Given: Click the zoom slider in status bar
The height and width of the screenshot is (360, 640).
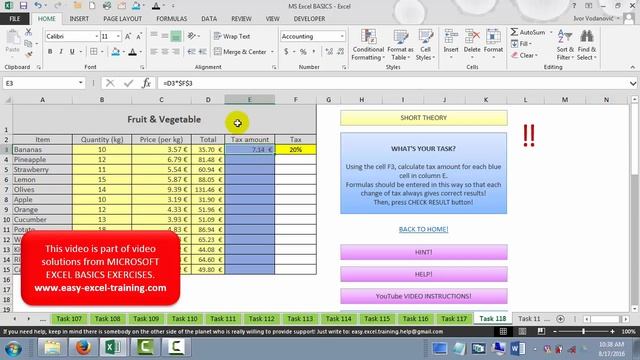Looking at the screenshot, I should [x=583, y=331].
